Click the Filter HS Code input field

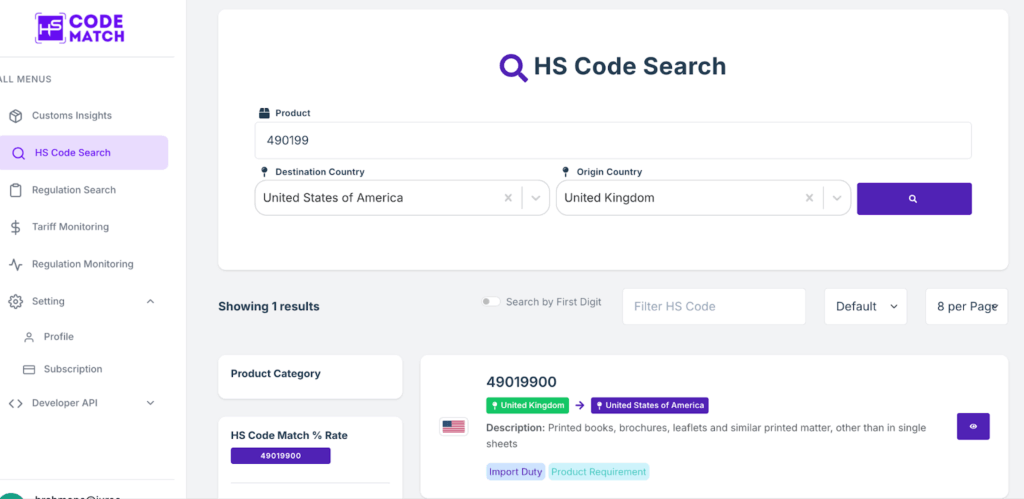click(713, 306)
